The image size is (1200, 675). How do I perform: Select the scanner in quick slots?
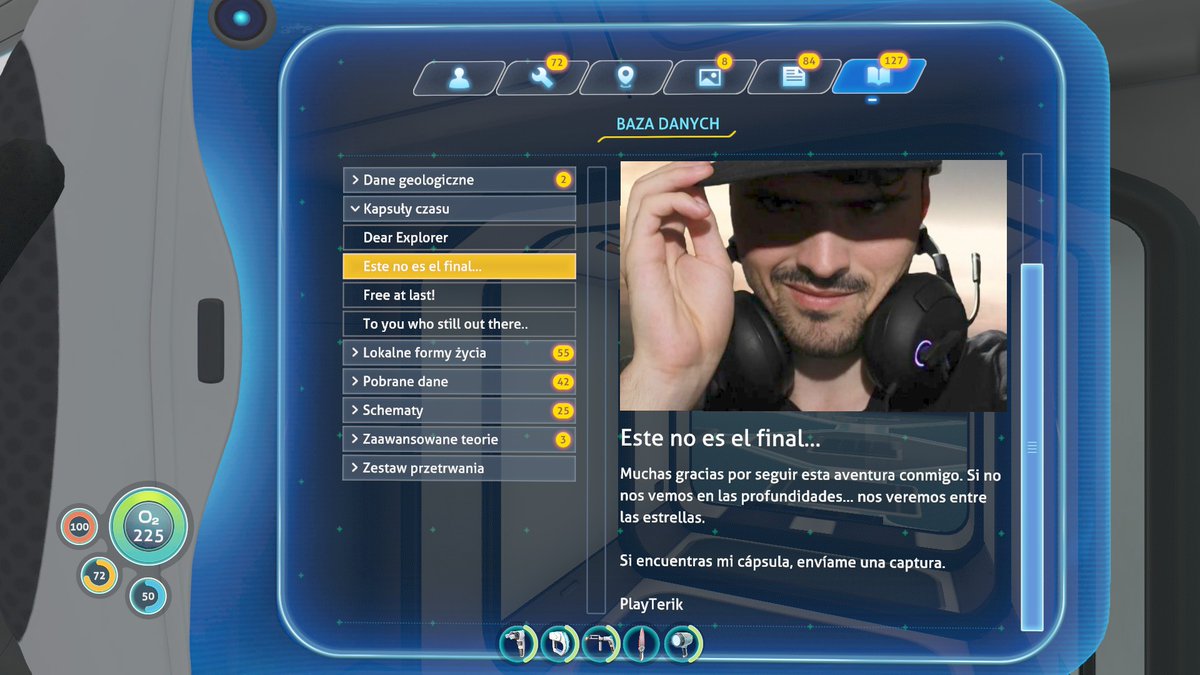pyautogui.click(x=561, y=642)
